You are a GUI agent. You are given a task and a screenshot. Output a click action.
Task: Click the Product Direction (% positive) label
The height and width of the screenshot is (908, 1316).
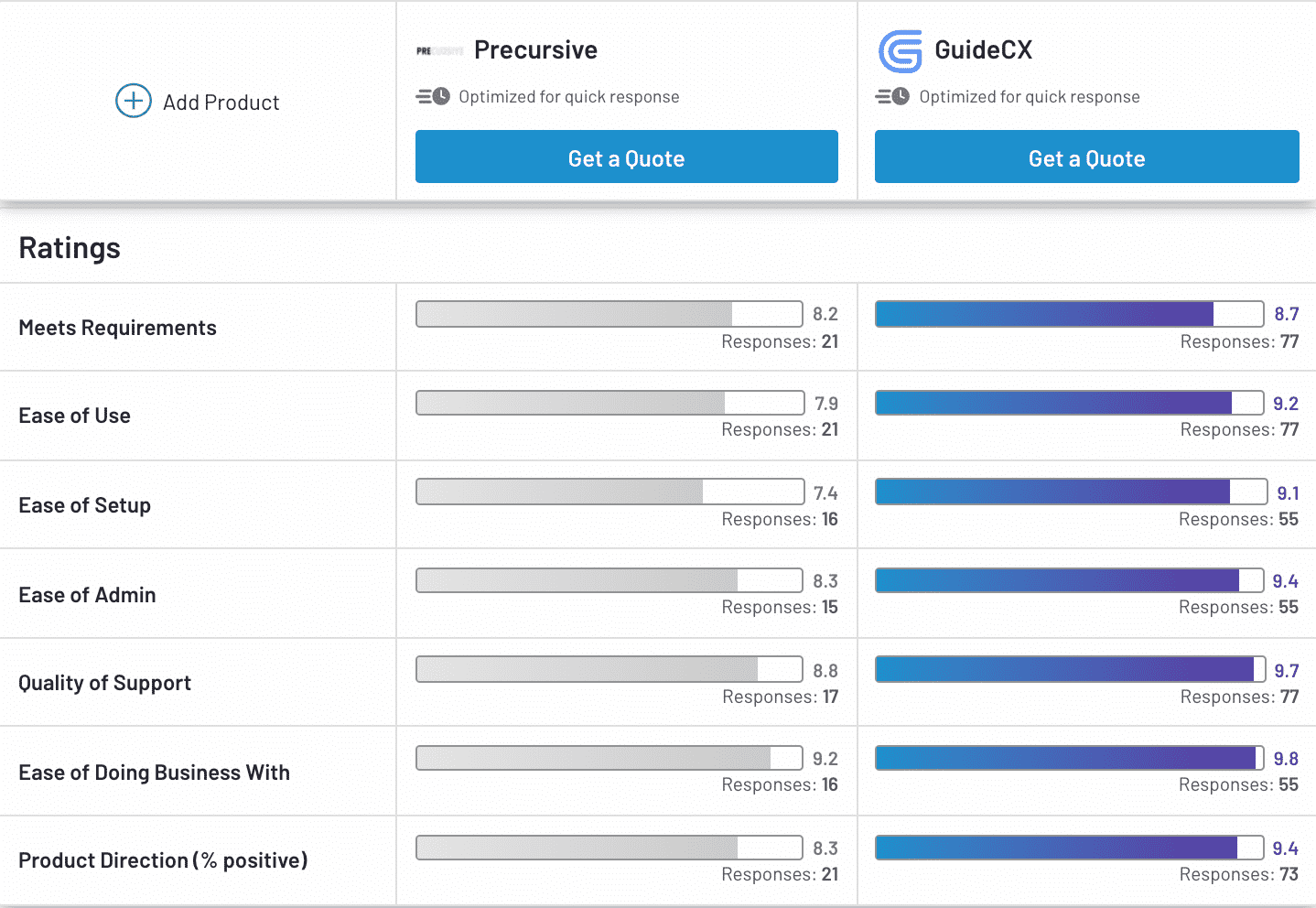coord(163,860)
